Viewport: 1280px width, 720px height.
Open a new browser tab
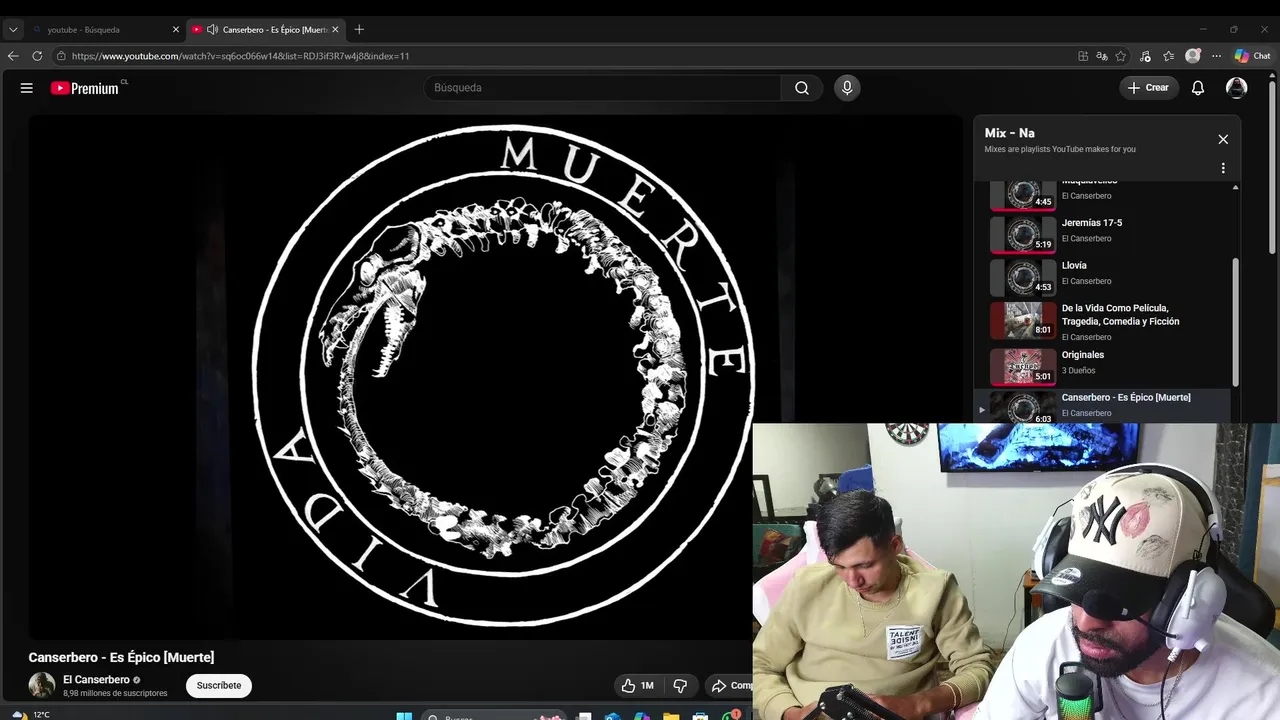pyautogui.click(x=359, y=30)
